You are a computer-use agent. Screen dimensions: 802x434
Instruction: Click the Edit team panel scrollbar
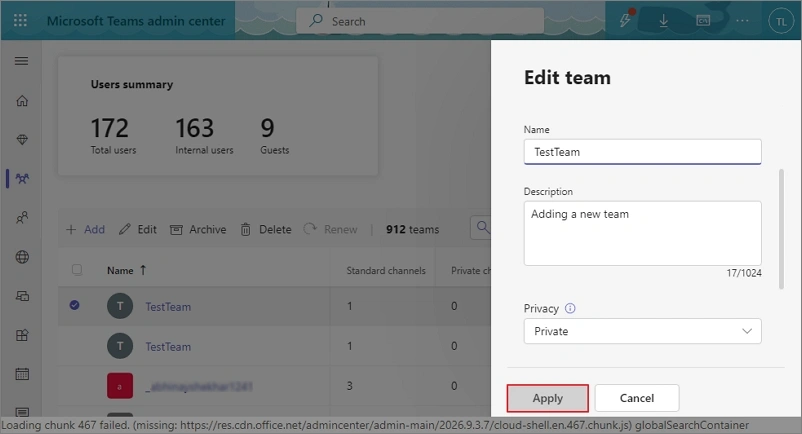point(781,229)
